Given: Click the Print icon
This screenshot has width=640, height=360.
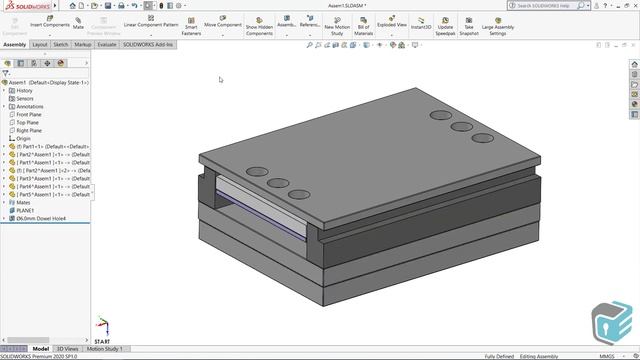Looking at the screenshot, I should coord(121,6).
